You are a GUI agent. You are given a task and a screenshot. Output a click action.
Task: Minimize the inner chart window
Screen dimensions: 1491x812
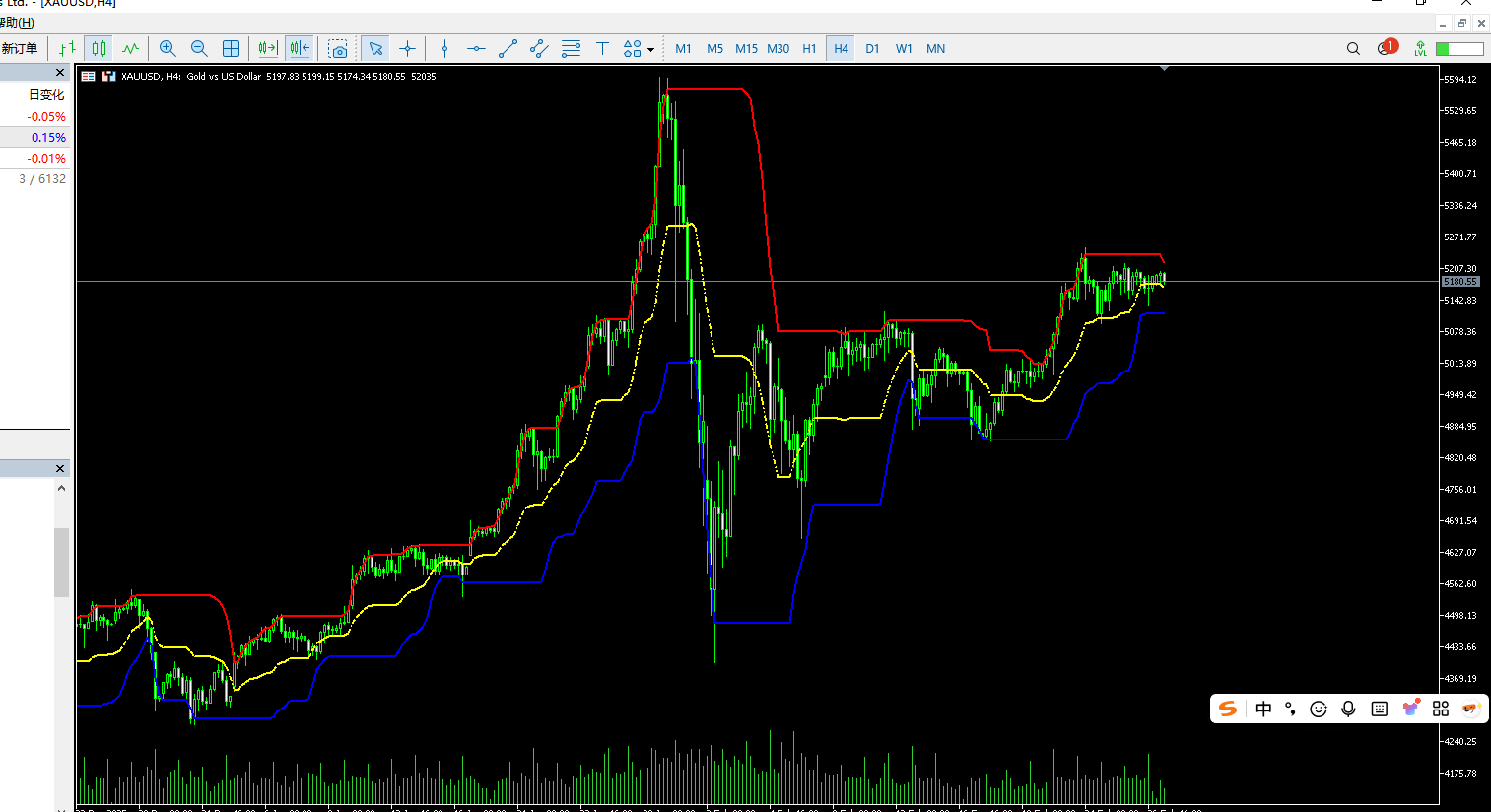point(1443,23)
